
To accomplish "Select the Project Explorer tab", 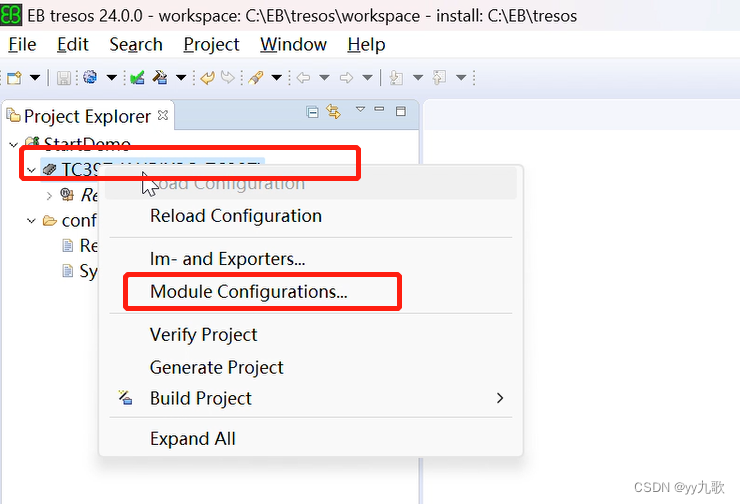I will click(x=88, y=116).
